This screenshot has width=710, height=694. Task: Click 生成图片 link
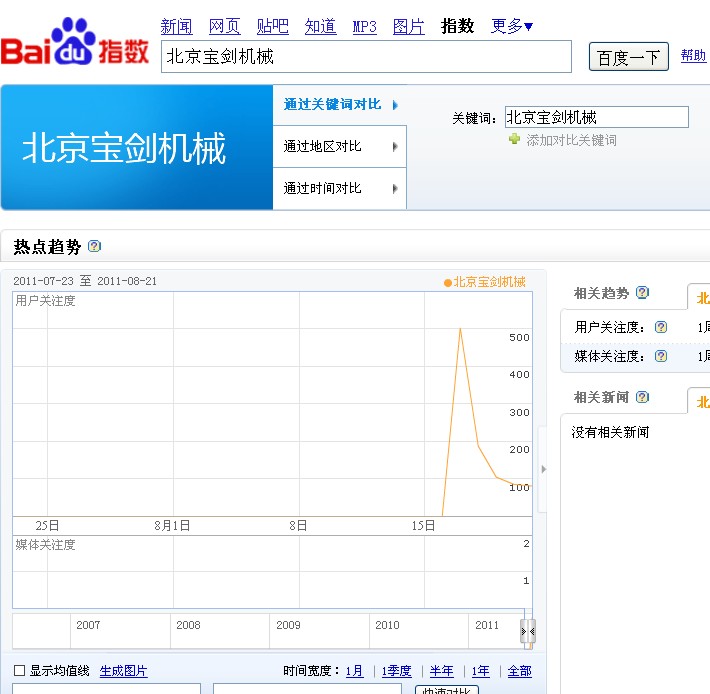124,670
